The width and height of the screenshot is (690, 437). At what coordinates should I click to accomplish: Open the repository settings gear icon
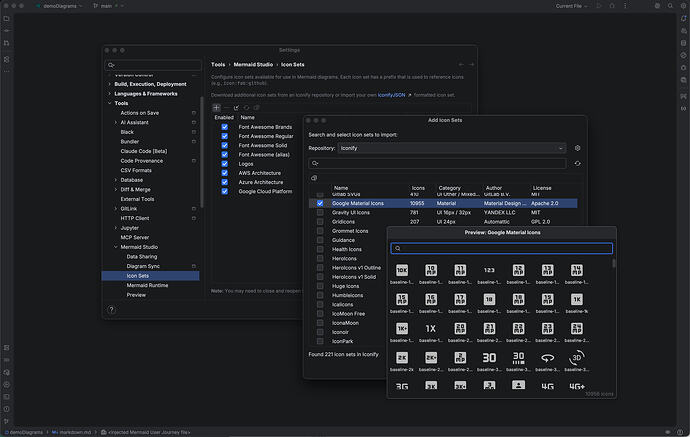tap(577, 148)
